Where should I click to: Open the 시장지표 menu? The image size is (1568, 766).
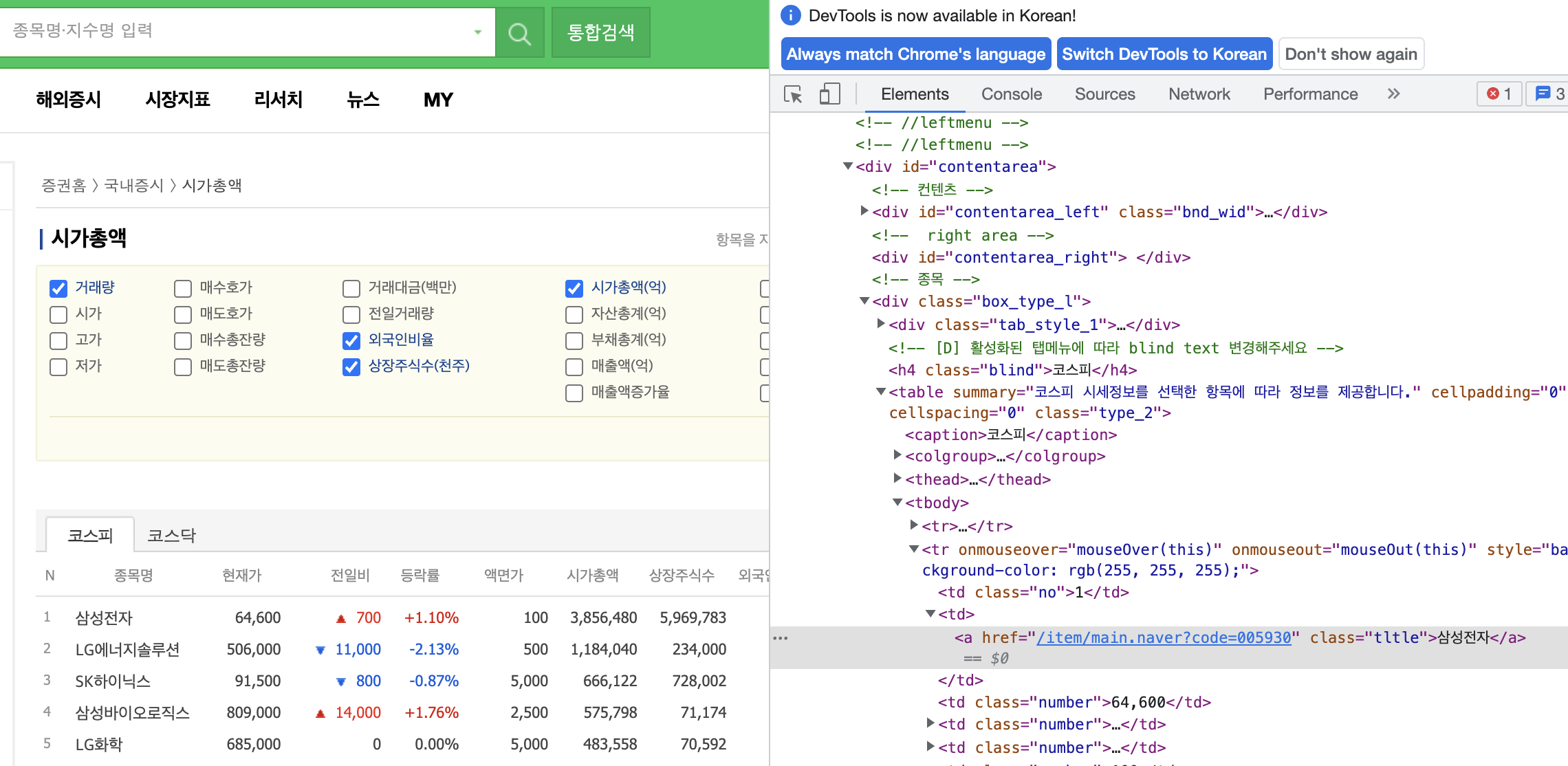[177, 100]
